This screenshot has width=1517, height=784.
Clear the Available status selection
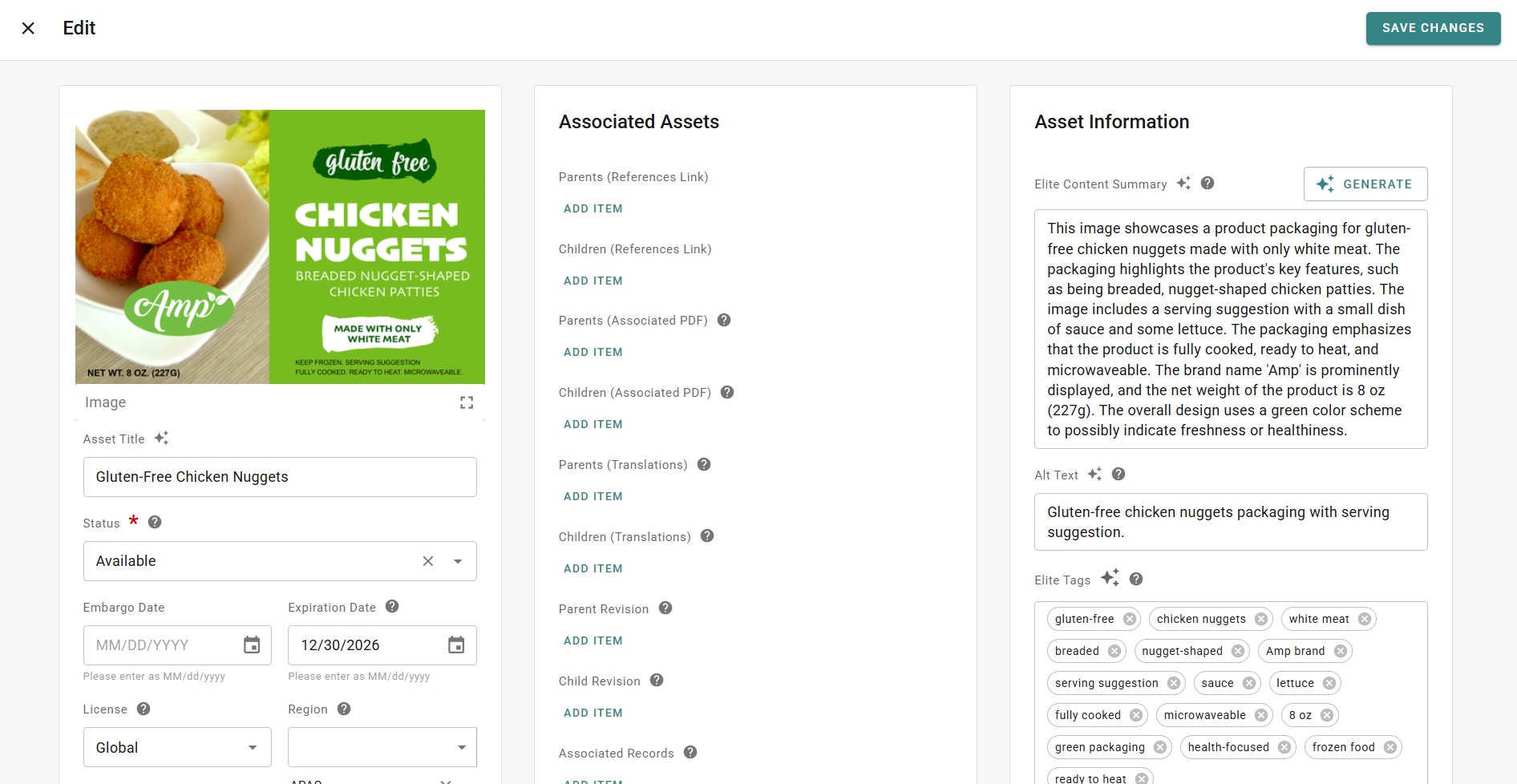(x=428, y=561)
